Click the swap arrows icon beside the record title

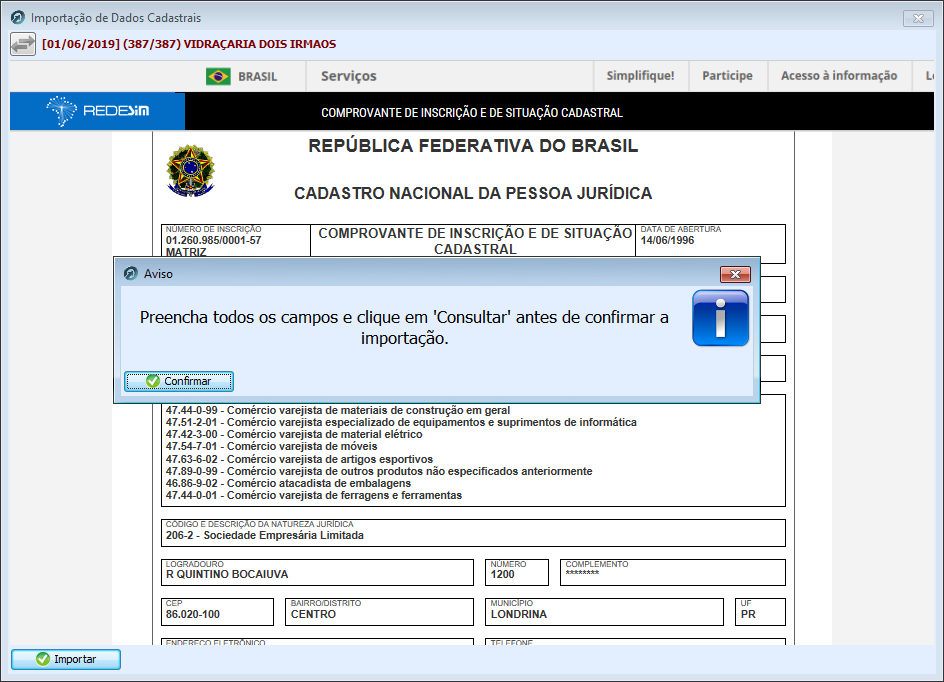coord(23,45)
